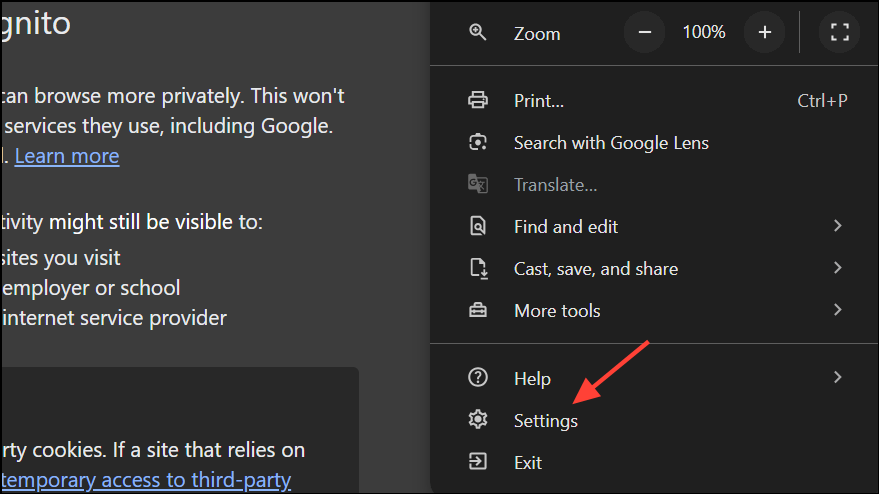
Task: Click the Google Lens camera icon
Action: (x=478, y=142)
